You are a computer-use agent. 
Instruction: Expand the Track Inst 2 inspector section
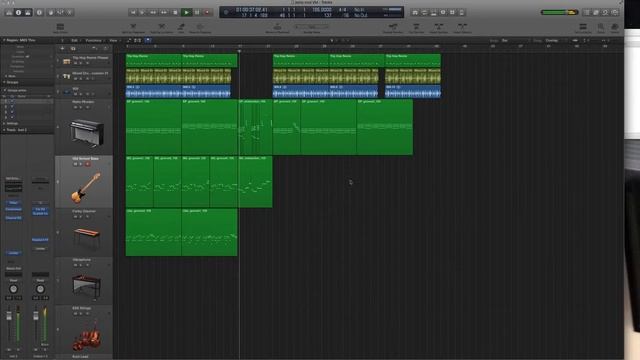coord(4,130)
